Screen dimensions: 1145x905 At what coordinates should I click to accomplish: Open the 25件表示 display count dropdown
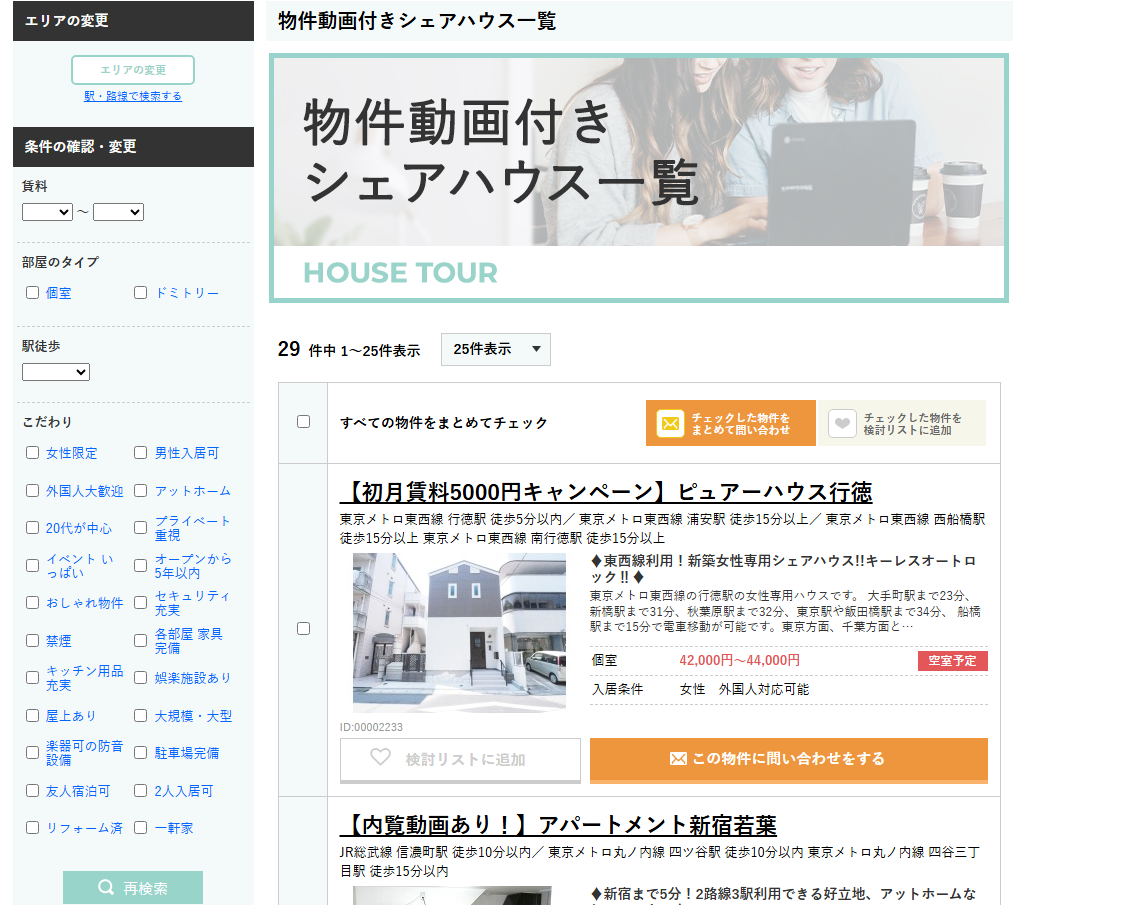pyautogui.click(x=495, y=349)
